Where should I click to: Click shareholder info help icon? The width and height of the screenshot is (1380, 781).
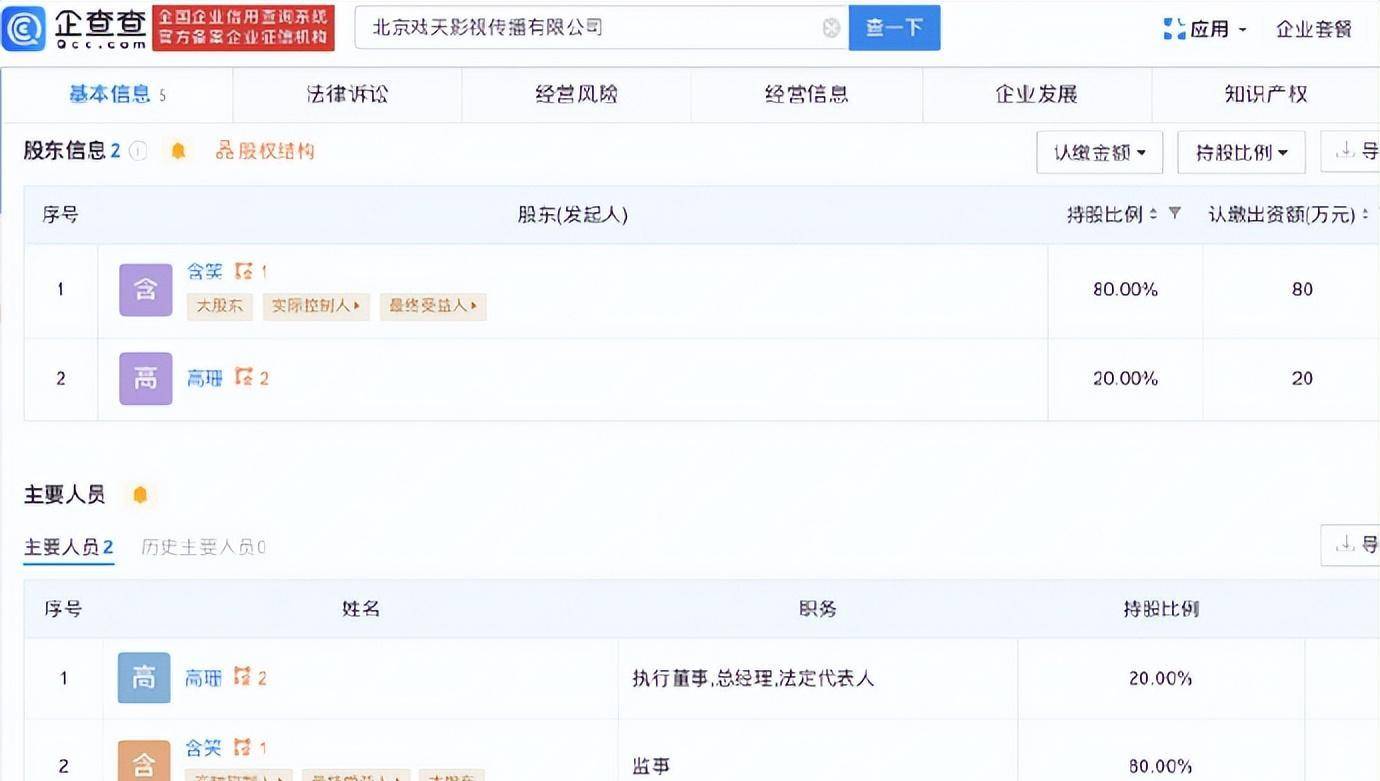click(139, 151)
